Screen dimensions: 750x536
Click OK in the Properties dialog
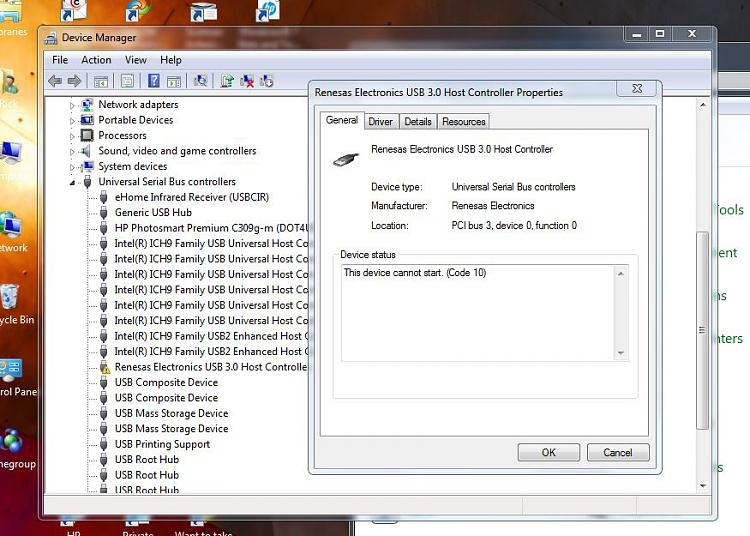coord(548,452)
